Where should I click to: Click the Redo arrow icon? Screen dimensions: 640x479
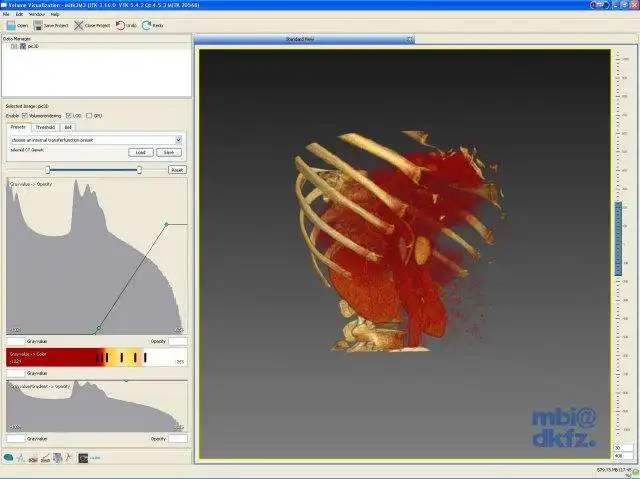click(x=147, y=25)
